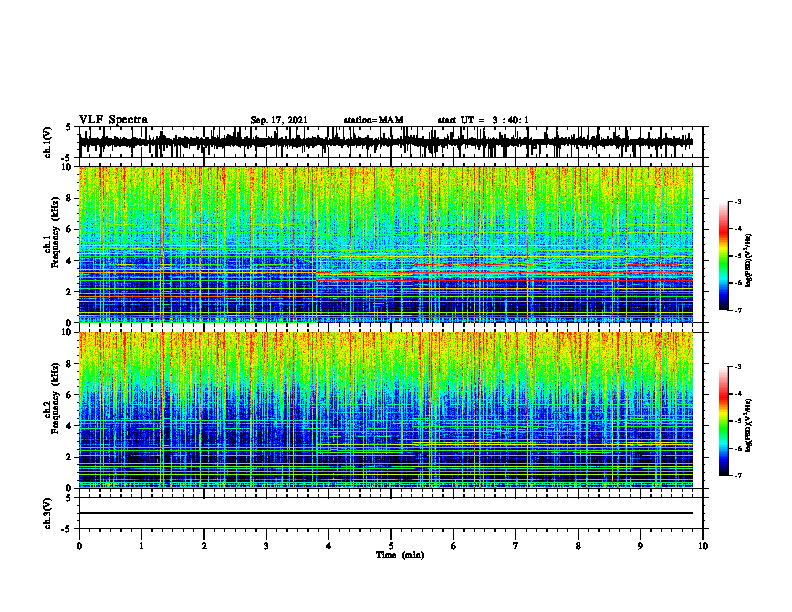Click the "-7" tick on ch.1 colorbar

point(737,310)
